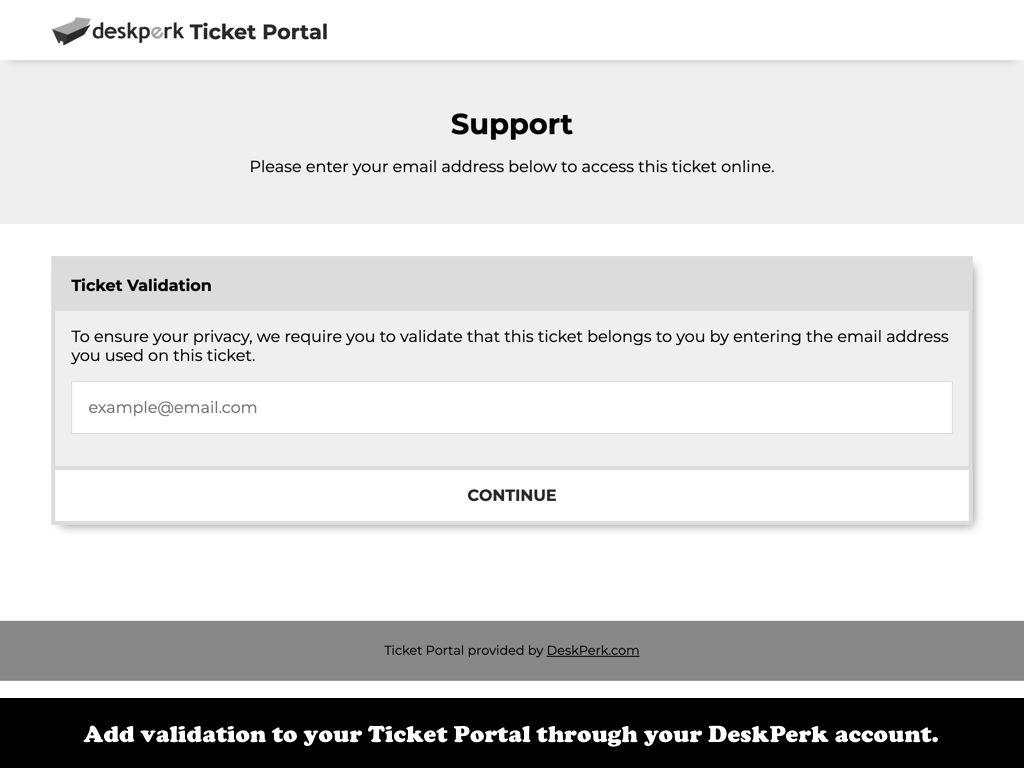Click the black banner about adding validation
This screenshot has height=768, width=1024.
point(511,734)
